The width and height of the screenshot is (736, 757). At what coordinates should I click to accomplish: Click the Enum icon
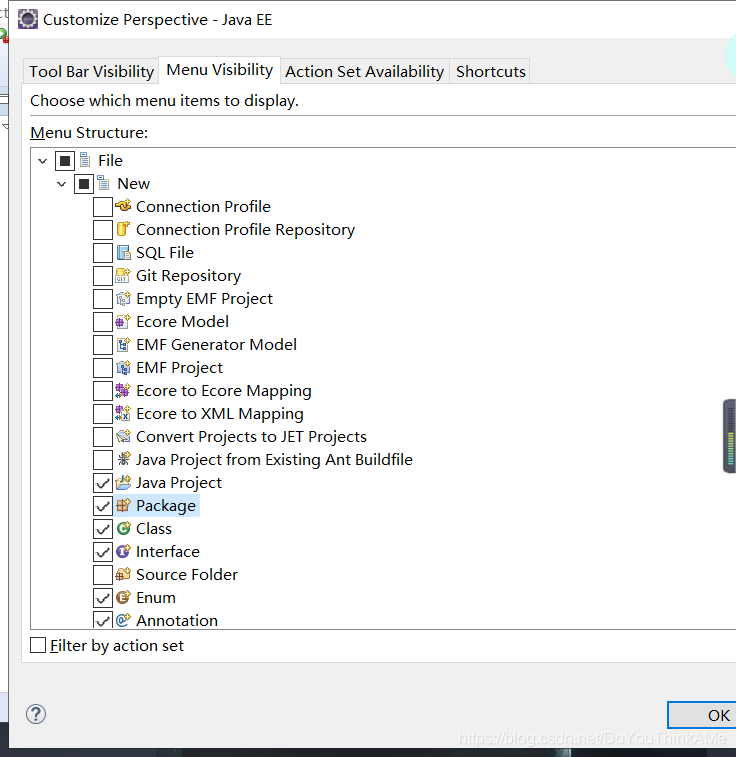(x=124, y=597)
